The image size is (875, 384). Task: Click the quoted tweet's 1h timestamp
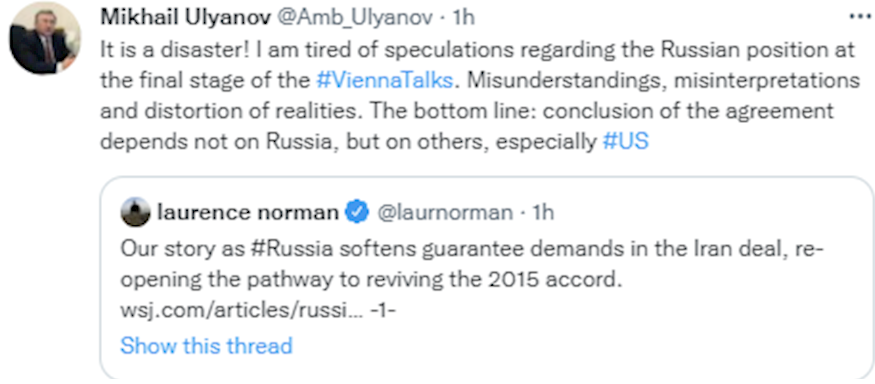click(x=542, y=213)
